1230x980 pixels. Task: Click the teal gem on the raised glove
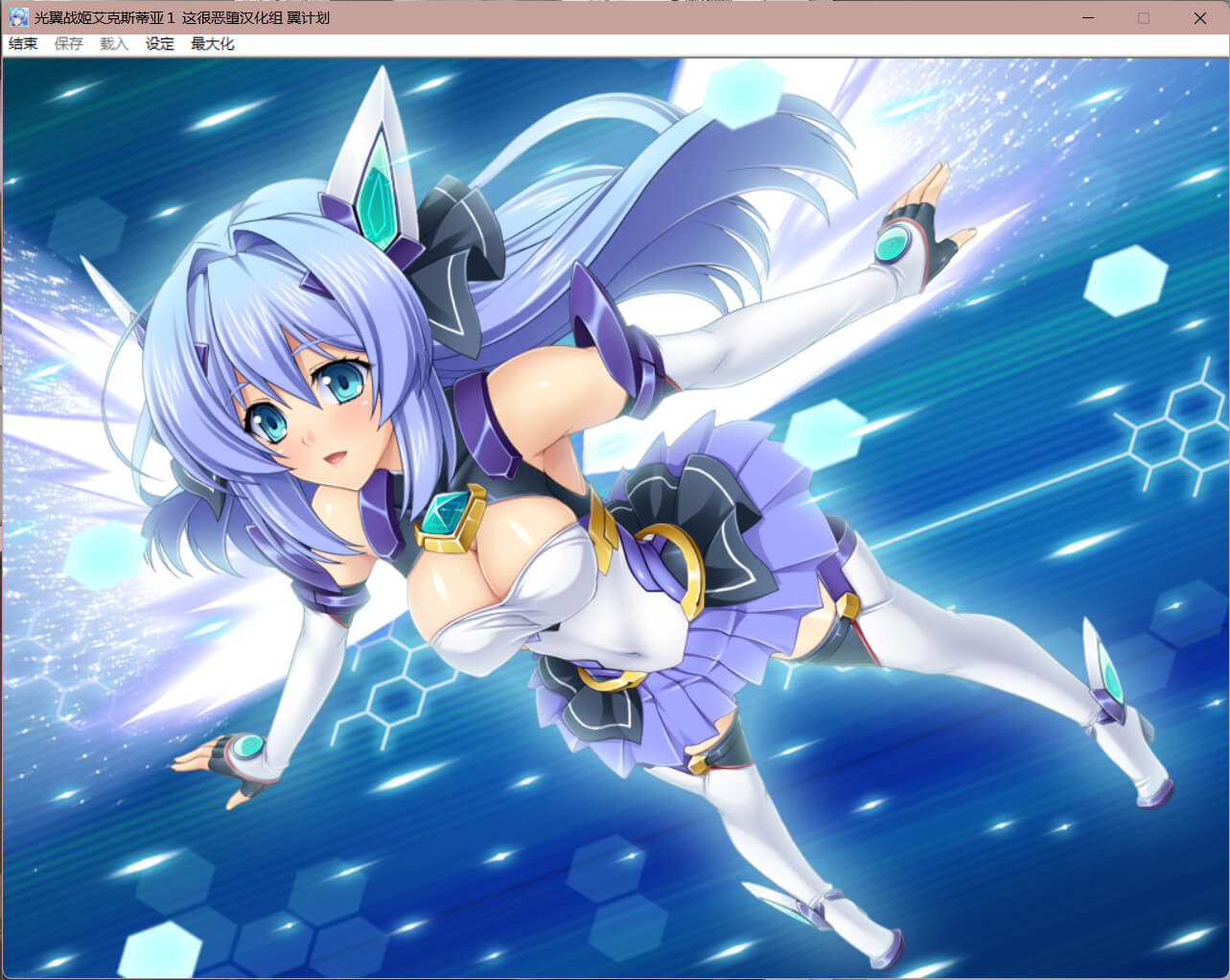click(x=895, y=243)
